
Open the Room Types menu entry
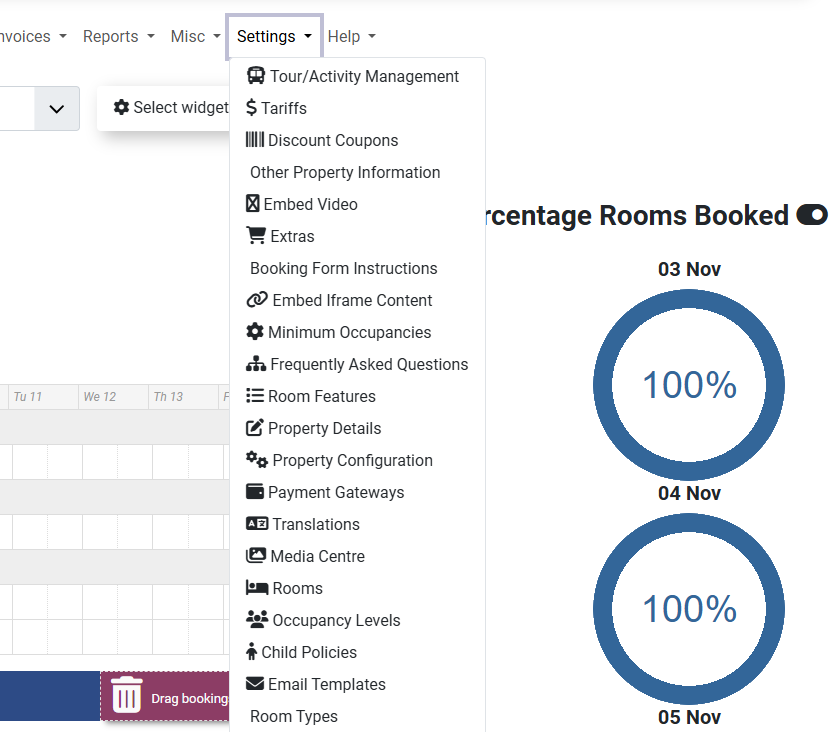294,716
